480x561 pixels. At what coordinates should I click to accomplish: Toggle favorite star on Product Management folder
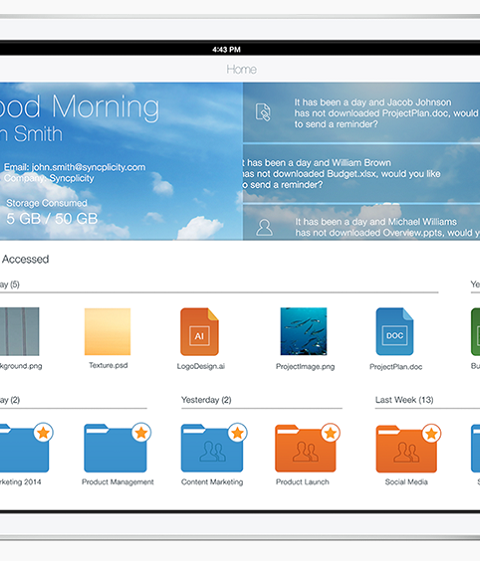[x=141, y=433]
